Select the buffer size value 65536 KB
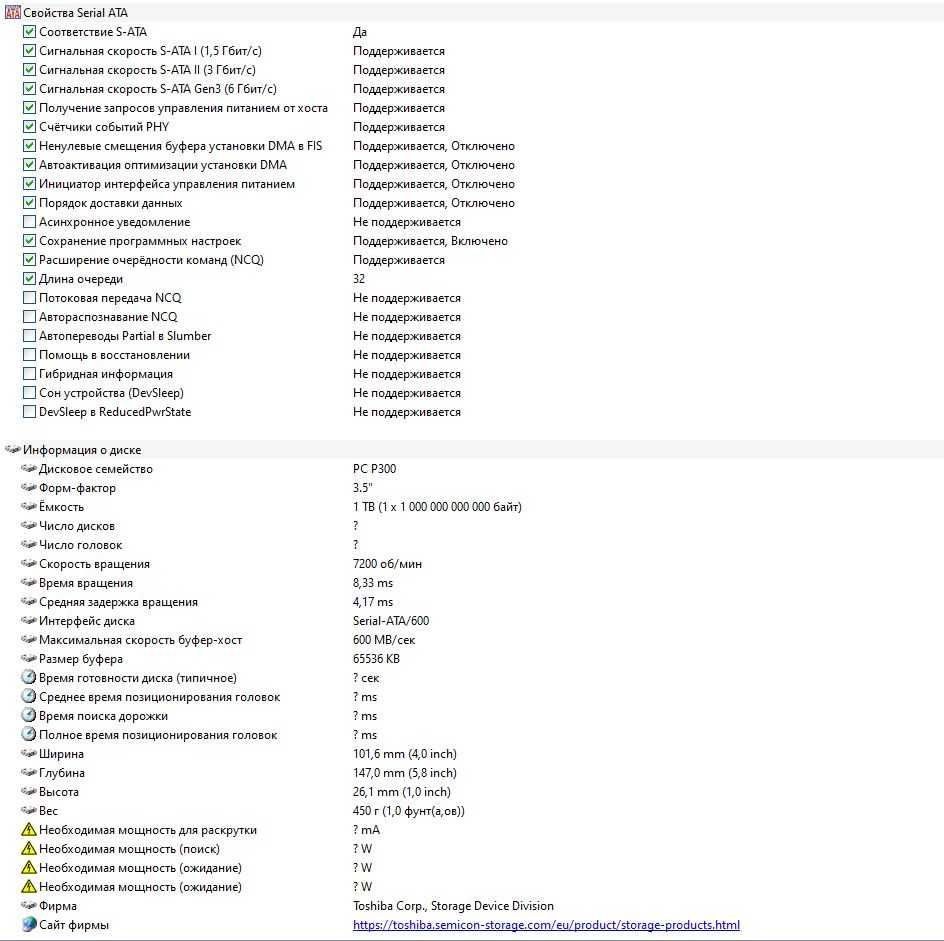This screenshot has width=944, height=941. pos(376,659)
